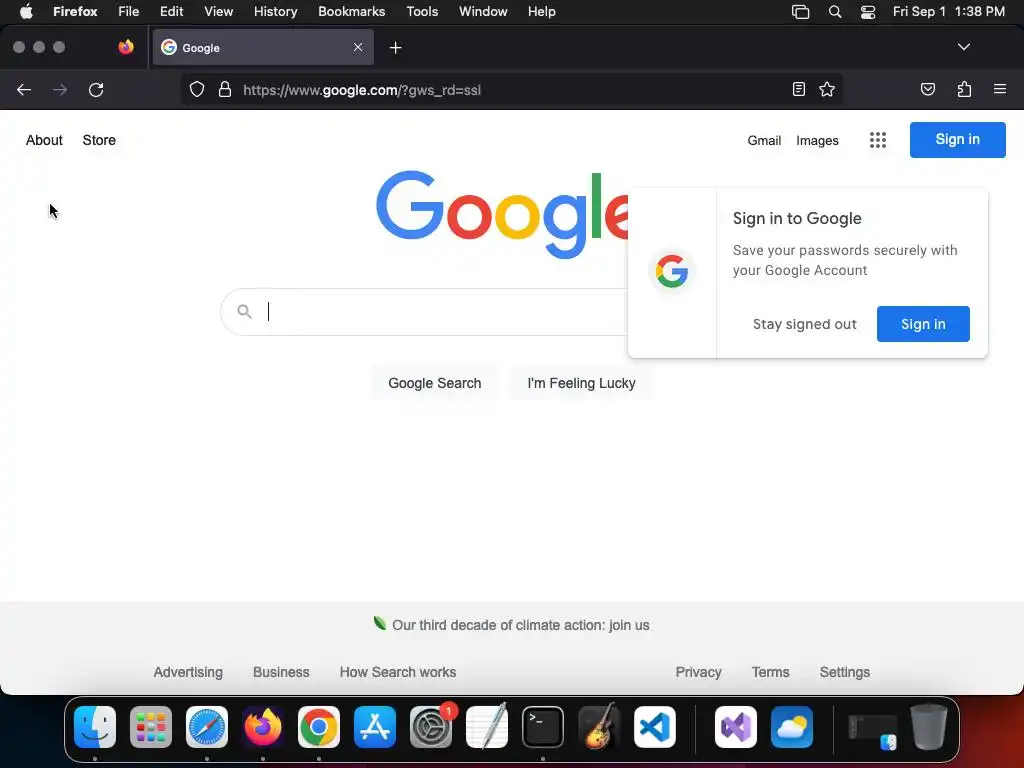Open Spotlight search in menu bar
This screenshot has height=768, width=1024.
(835, 11)
